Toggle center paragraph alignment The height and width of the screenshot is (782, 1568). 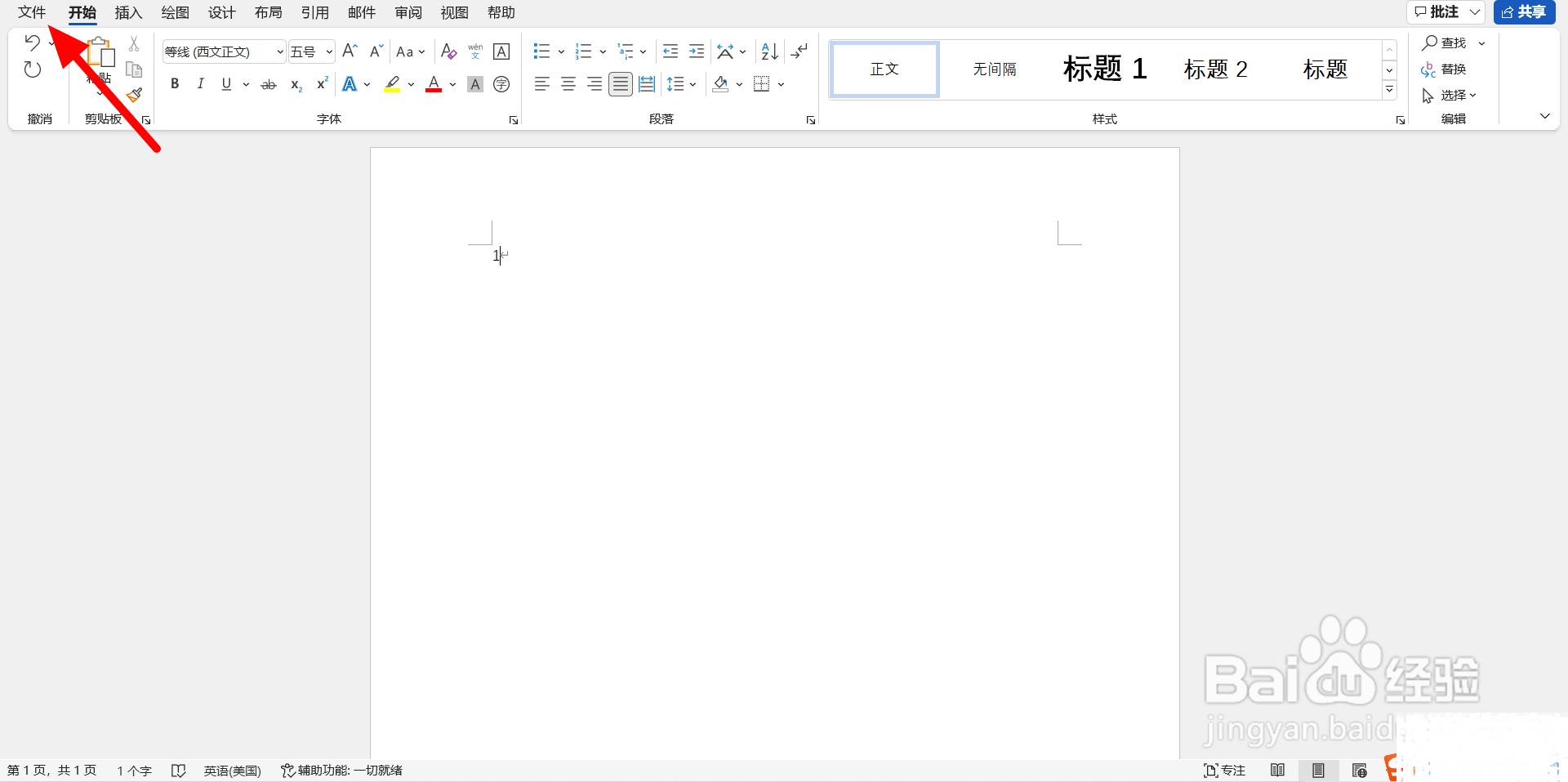pos(568,83)
